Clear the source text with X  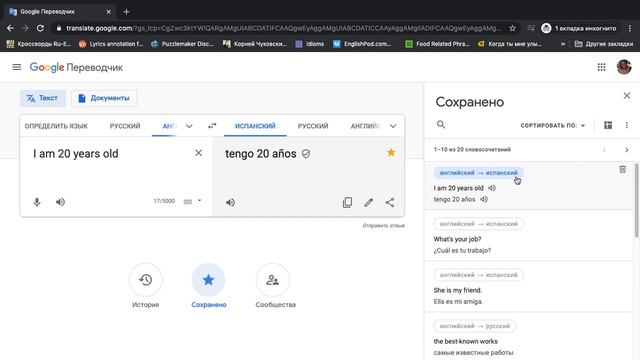pos(198,153)
